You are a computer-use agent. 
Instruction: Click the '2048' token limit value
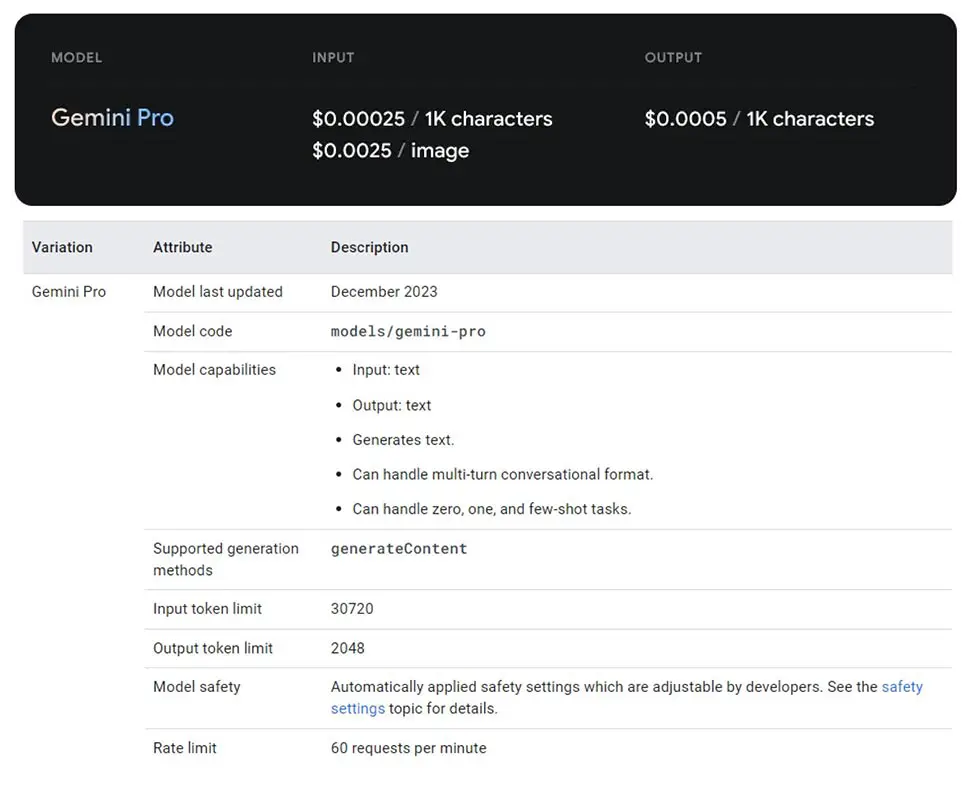347,648
